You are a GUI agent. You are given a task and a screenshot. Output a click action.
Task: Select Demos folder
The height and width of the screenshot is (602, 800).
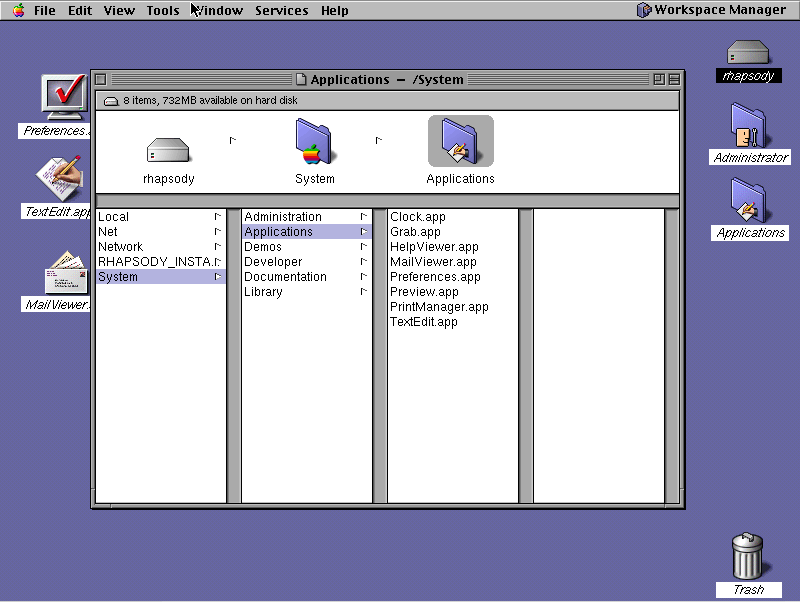(307, 246)
